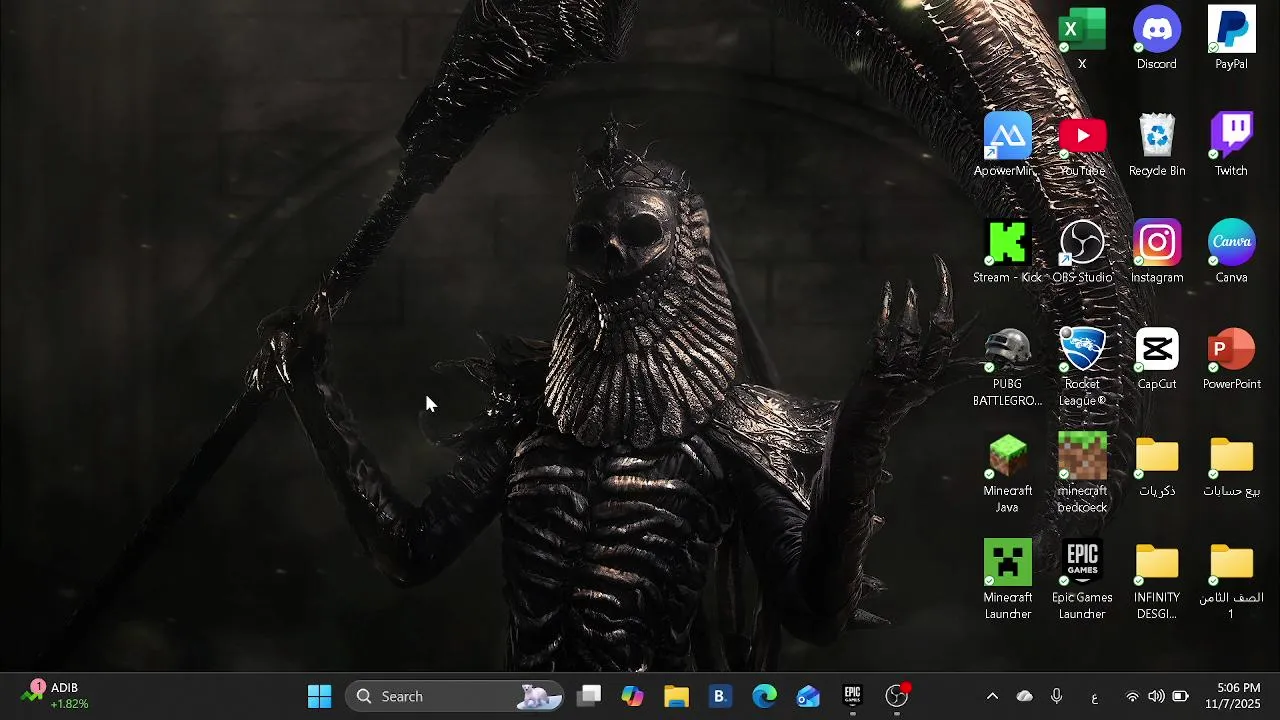The image size is (1280, 720).
Task: Select the Minecraft Java icon
Action: (1007, 474)
